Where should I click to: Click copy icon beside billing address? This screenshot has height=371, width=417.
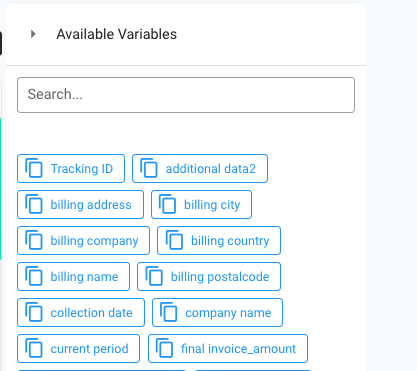pos(34,204)
